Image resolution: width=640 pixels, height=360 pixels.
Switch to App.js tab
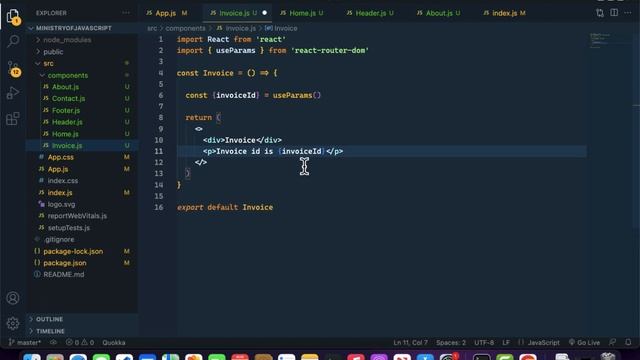pyautogui.click(x=166, y=13)
